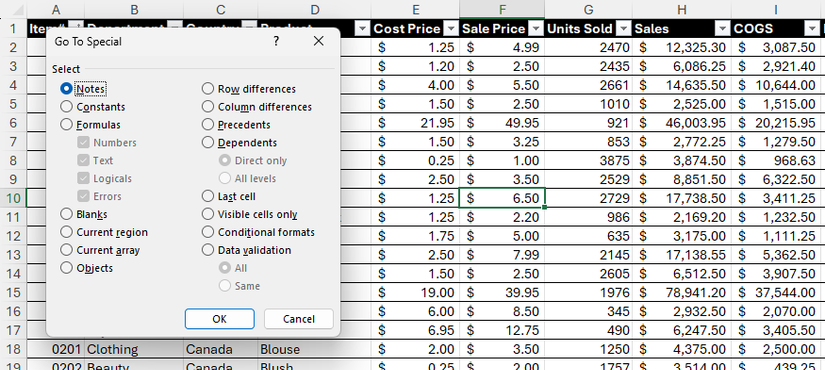Click Cost Price cell 21.95
Viewport: 825px width, 370px height.
(415, 123)
